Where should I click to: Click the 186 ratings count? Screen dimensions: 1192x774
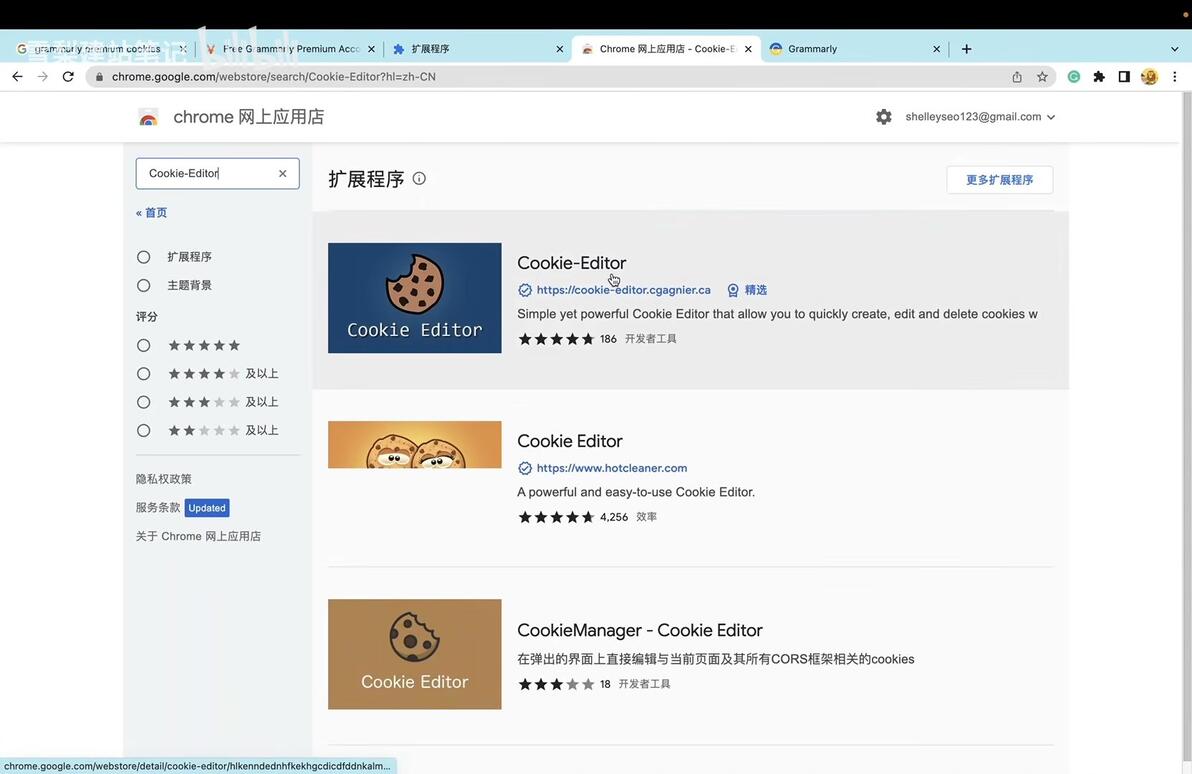pyautogui.click(x=608, y=339)
